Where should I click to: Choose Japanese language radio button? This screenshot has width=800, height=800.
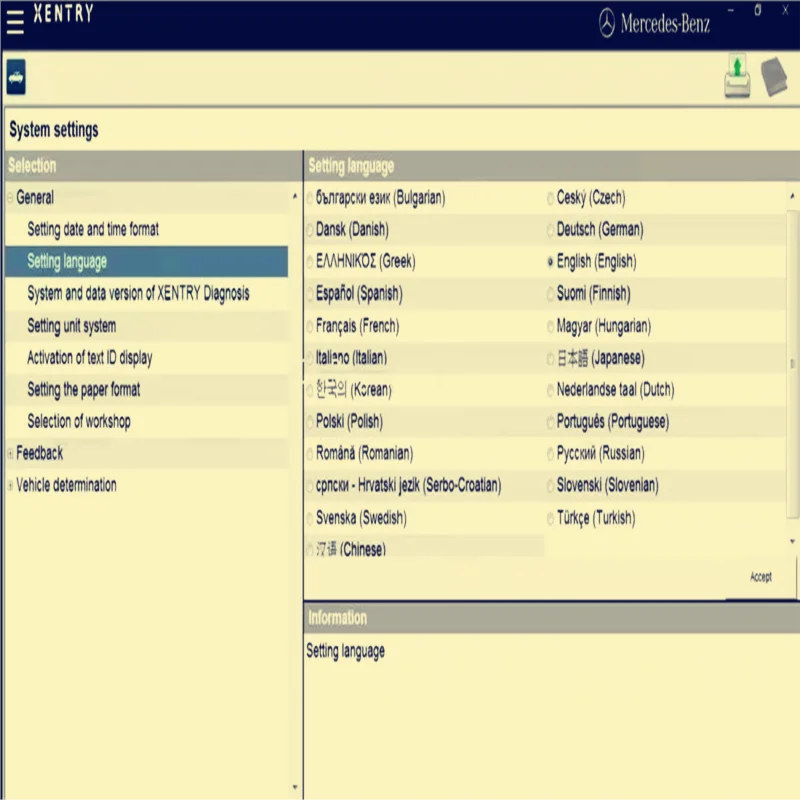[x=551, y=358]
